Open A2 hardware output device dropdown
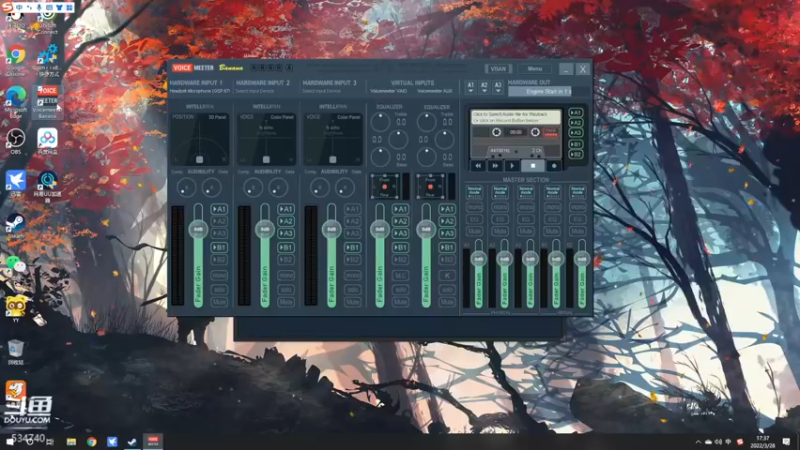Image resolution: width=800 pixels, height=450 pixels. 484,87
